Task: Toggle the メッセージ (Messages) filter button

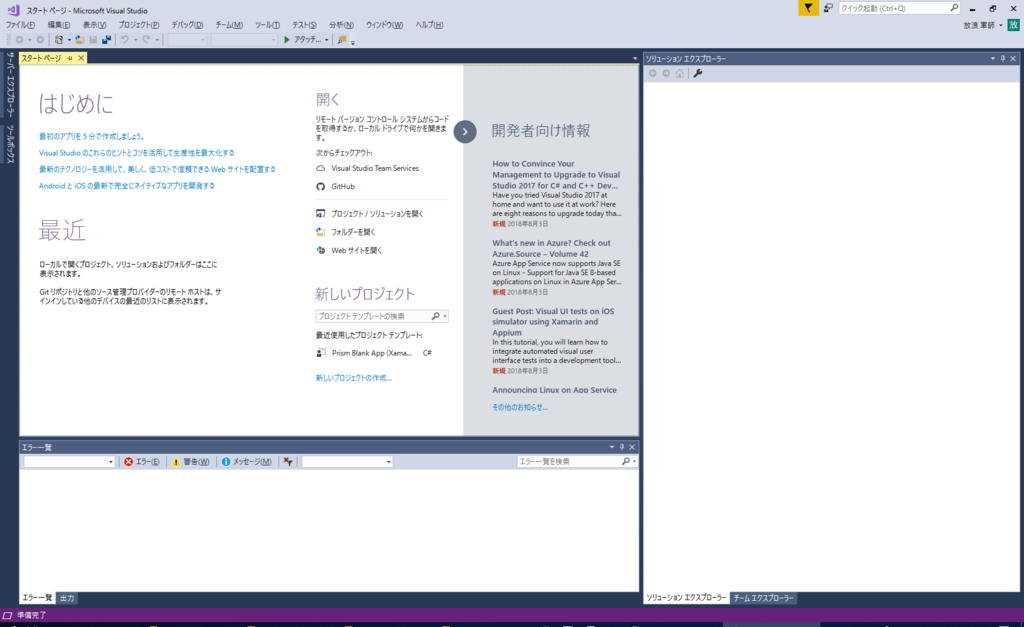Action: click(x=246, y=462)
